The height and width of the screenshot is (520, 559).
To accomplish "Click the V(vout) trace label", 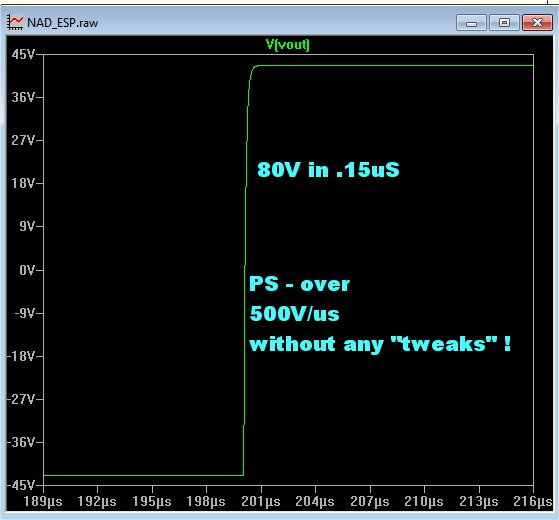I will pos(288,45).
